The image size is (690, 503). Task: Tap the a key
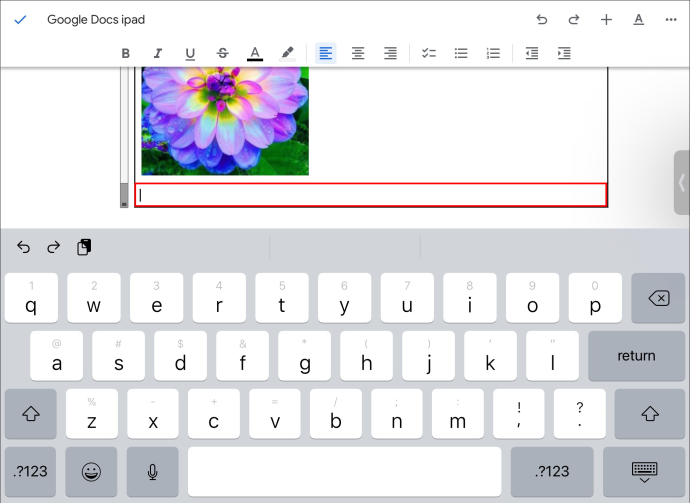click(56, 356)
